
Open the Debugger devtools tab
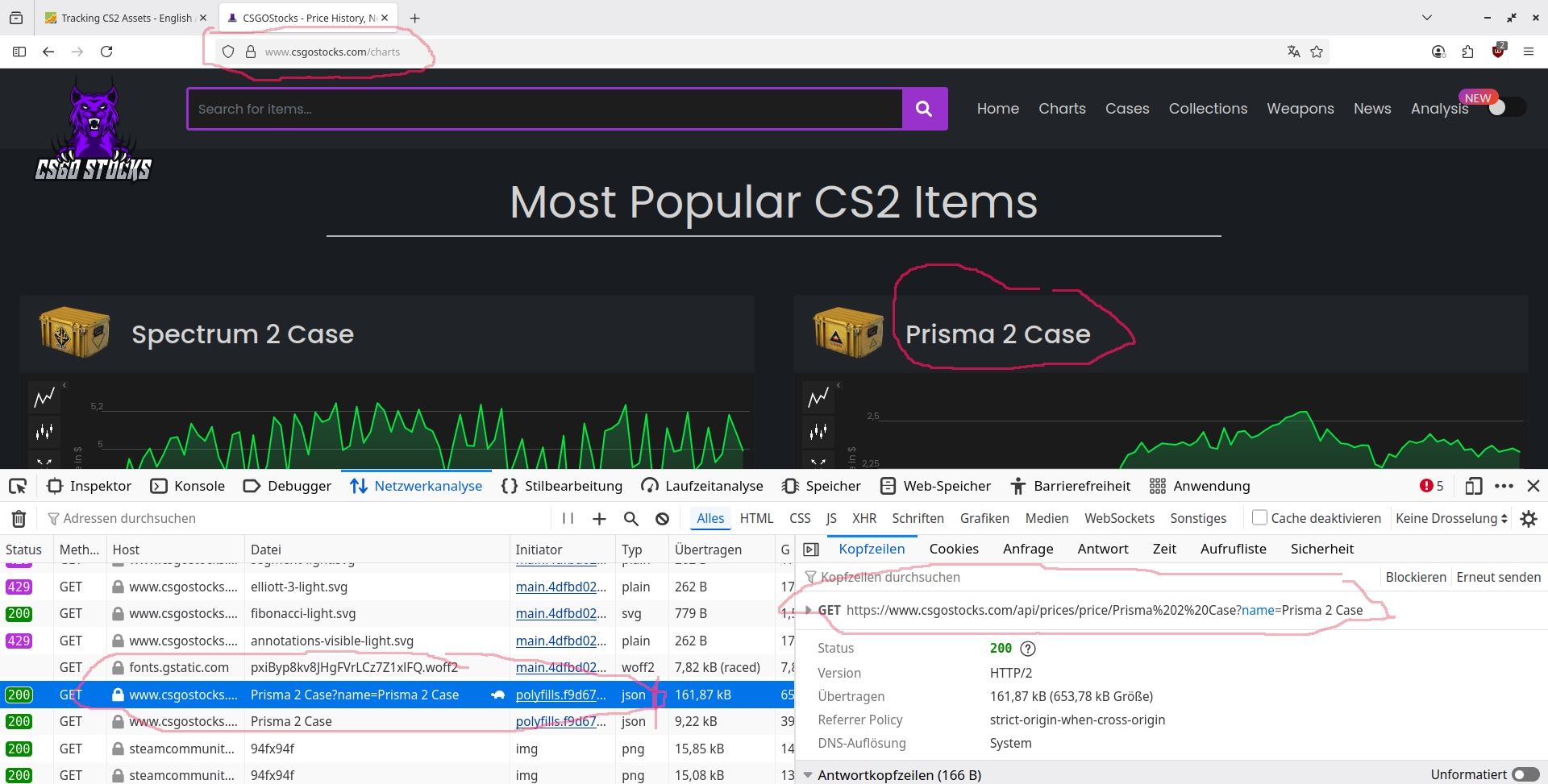(x=287, y=486)
